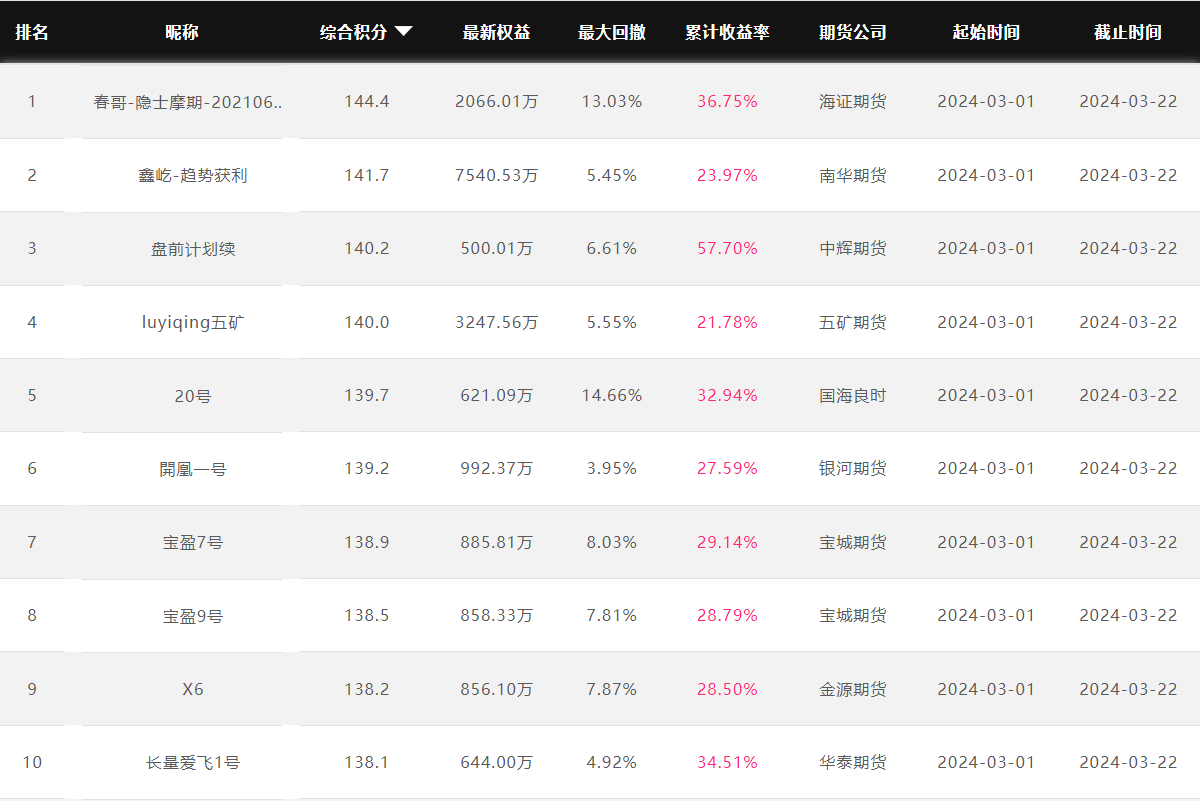Select company 国海良时
The width and height of the screenshot is (1200, 801).
click(x=853, y=395)
